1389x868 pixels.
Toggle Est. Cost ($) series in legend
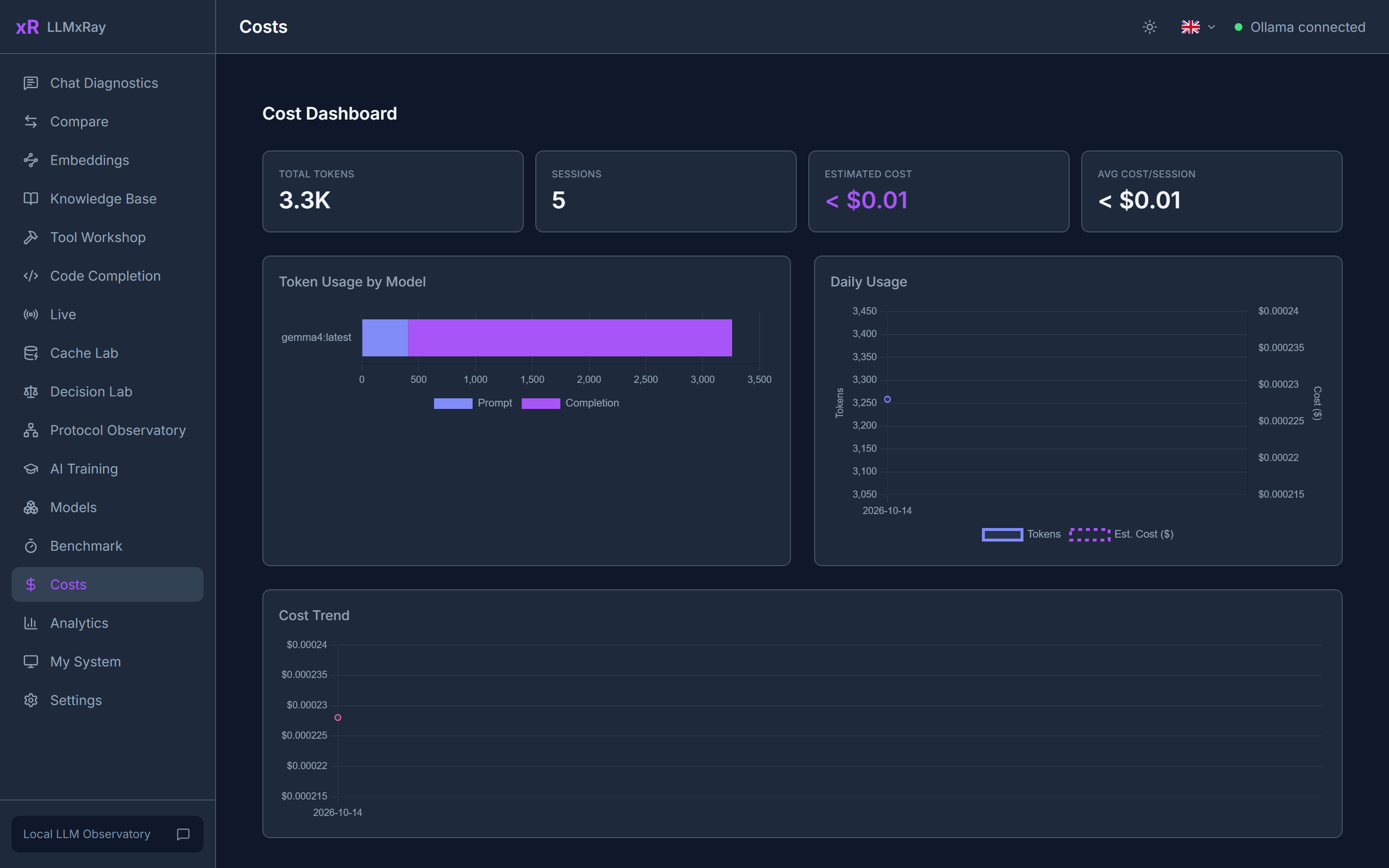[x=1121, y=534]
